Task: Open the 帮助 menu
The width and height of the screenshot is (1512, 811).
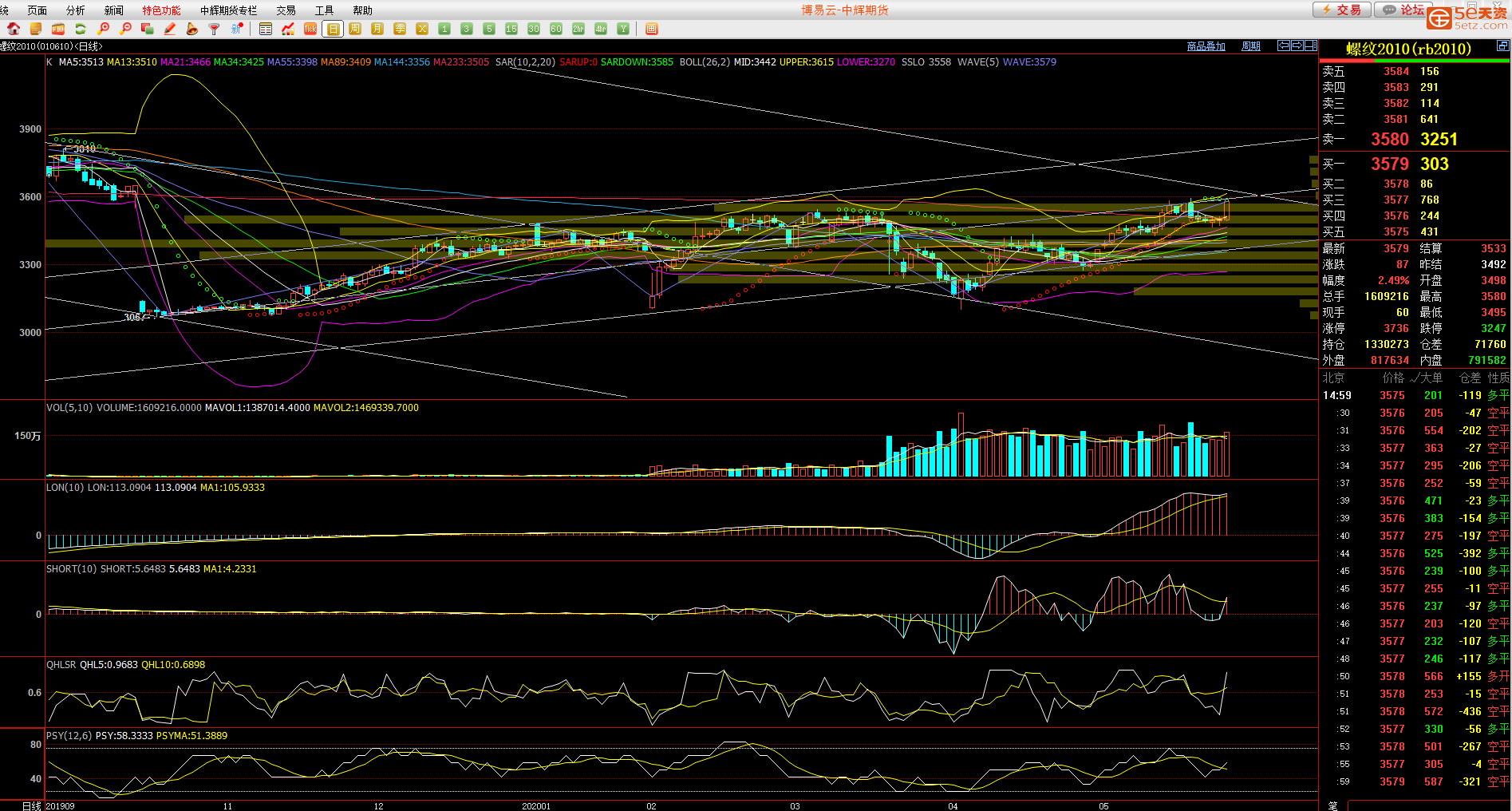Action: point(362,10)
